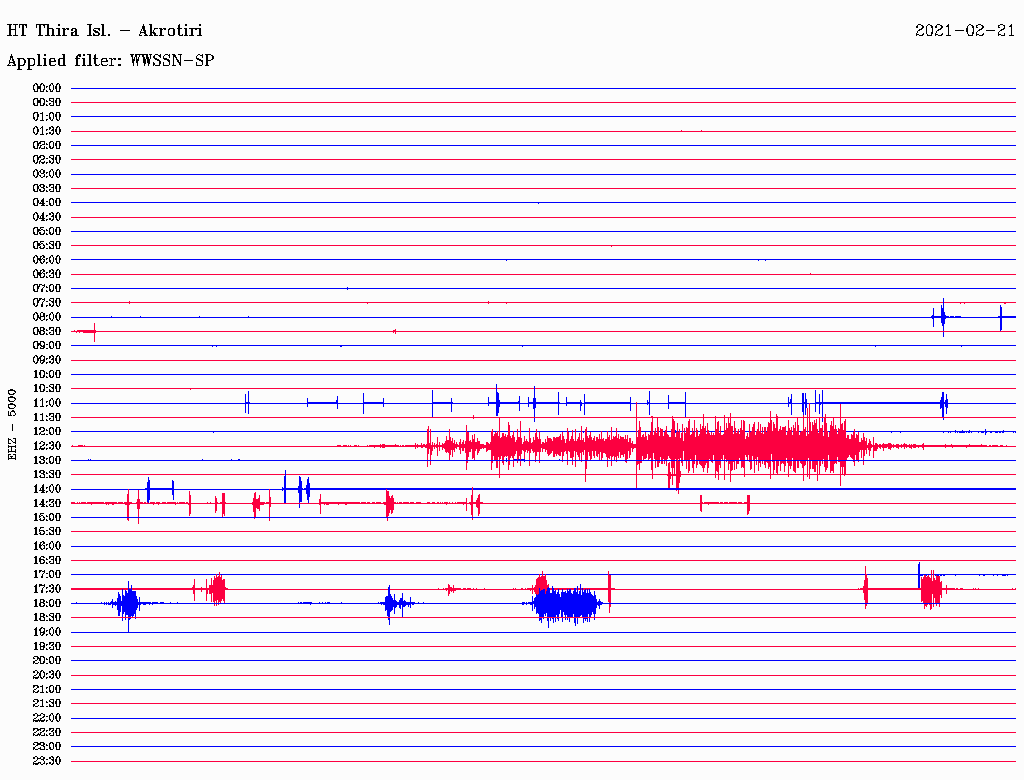
Task: Click the 04:30 time label
Action: [x=47, y=217]
